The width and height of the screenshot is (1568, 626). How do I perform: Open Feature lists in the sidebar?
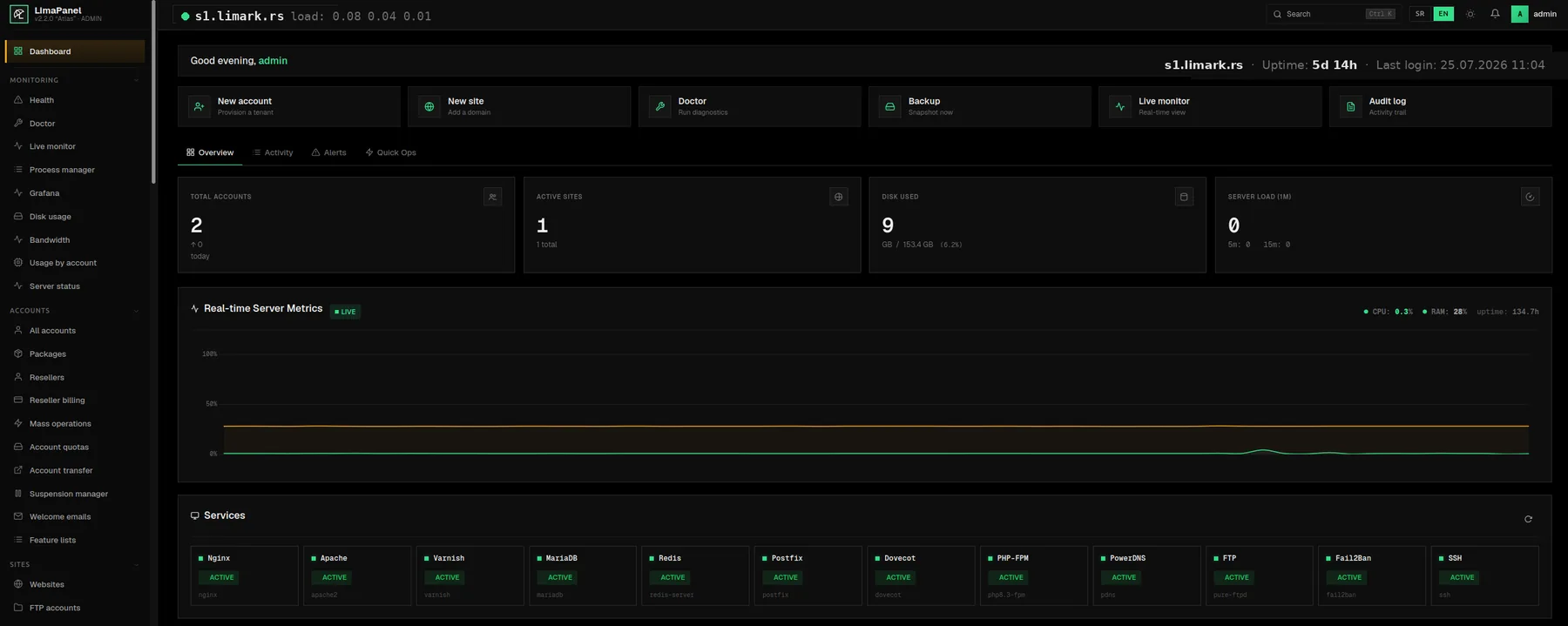click(75, 540)
